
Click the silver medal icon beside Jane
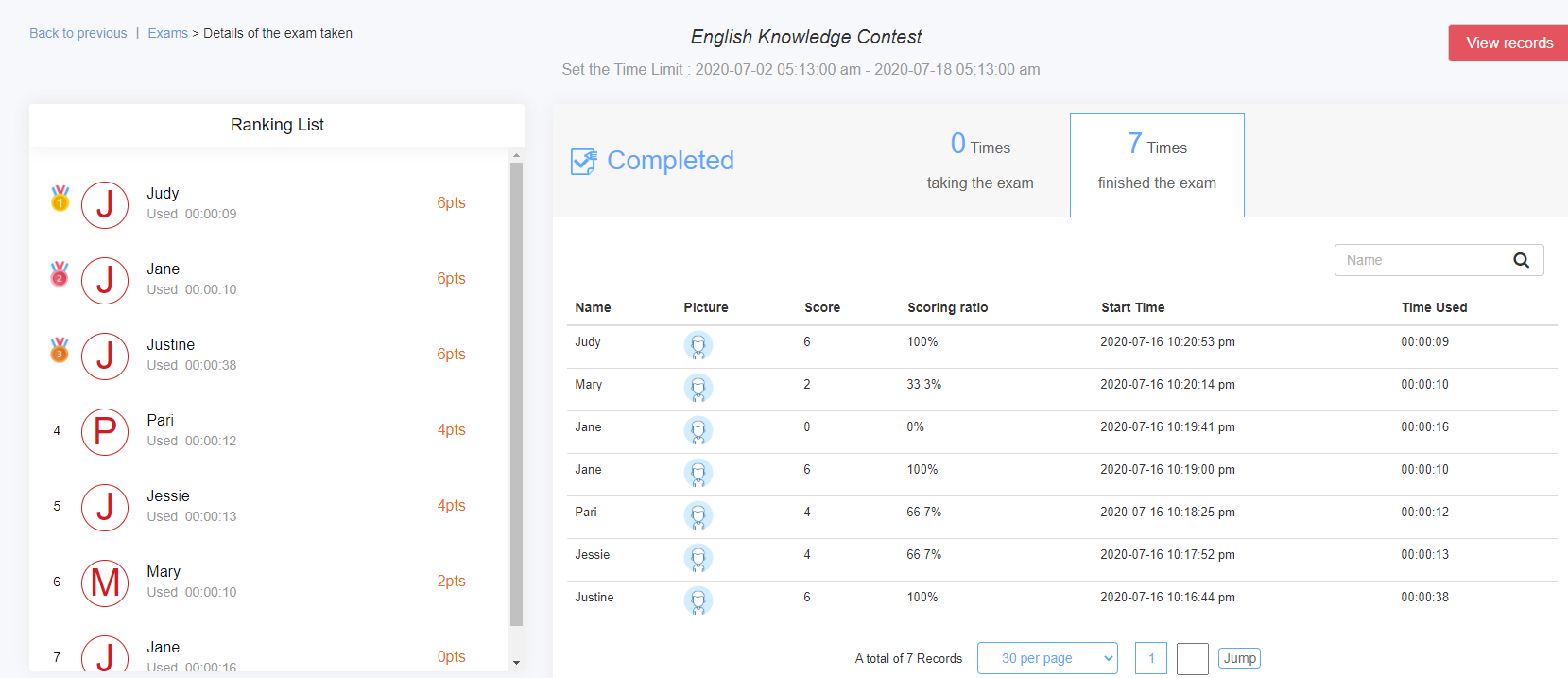(x=60, y=273)
